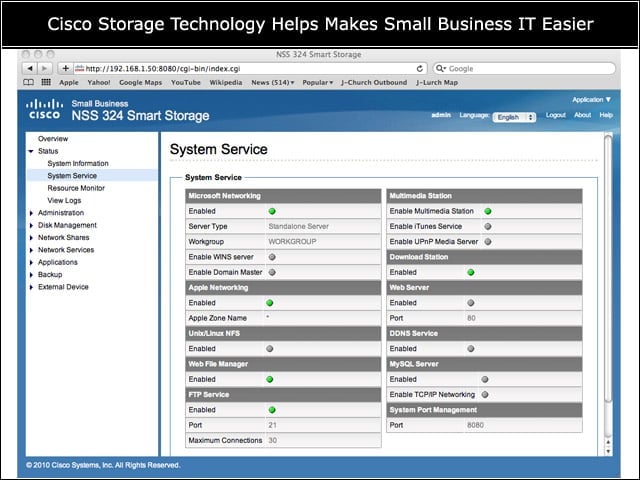Image resolution: width=640 pixels, height=480 pixels.
Task: Click the Google search field
Action: tap(524, 69)
